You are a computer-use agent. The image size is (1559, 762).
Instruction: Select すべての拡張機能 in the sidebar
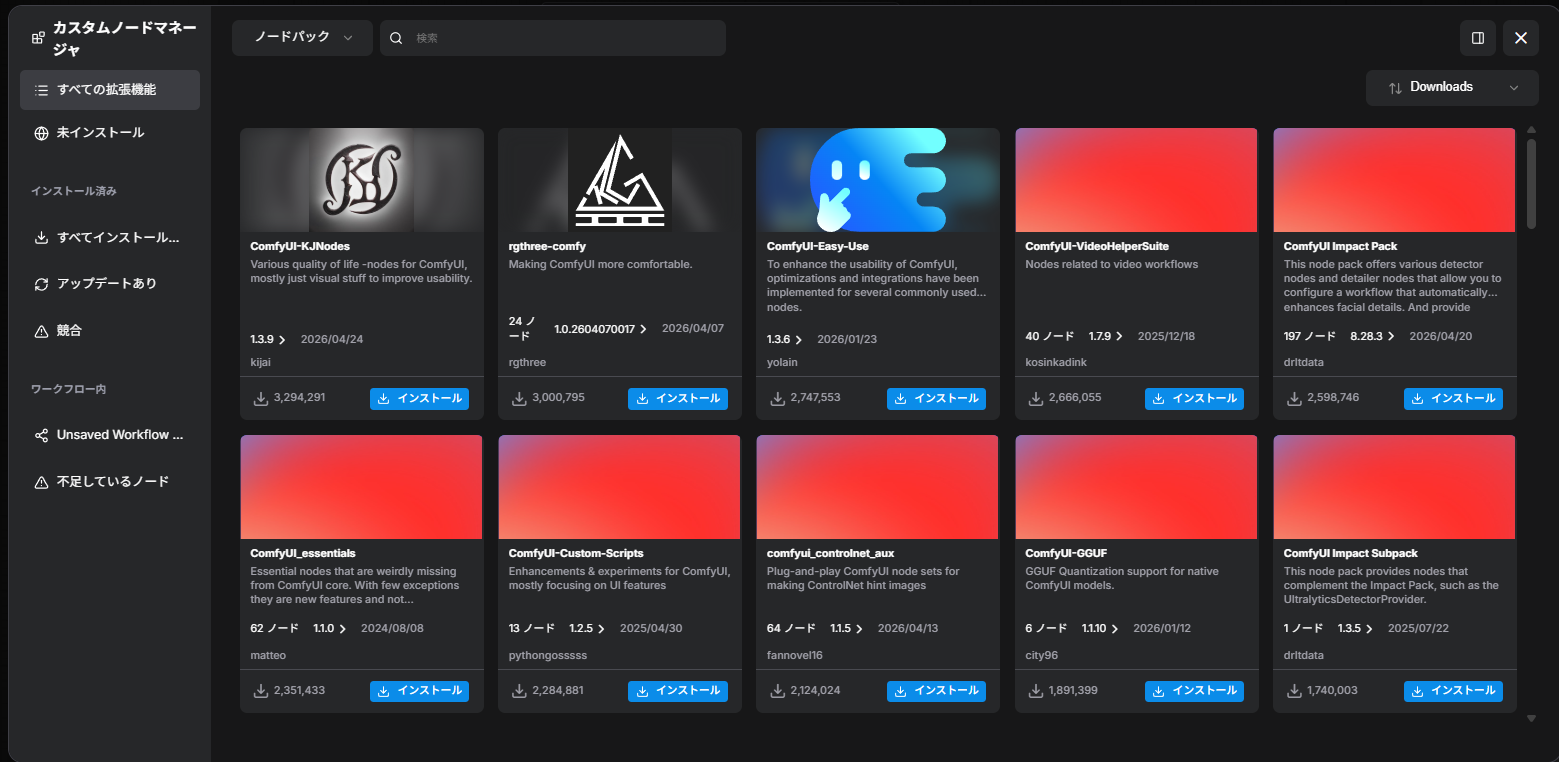110,90
